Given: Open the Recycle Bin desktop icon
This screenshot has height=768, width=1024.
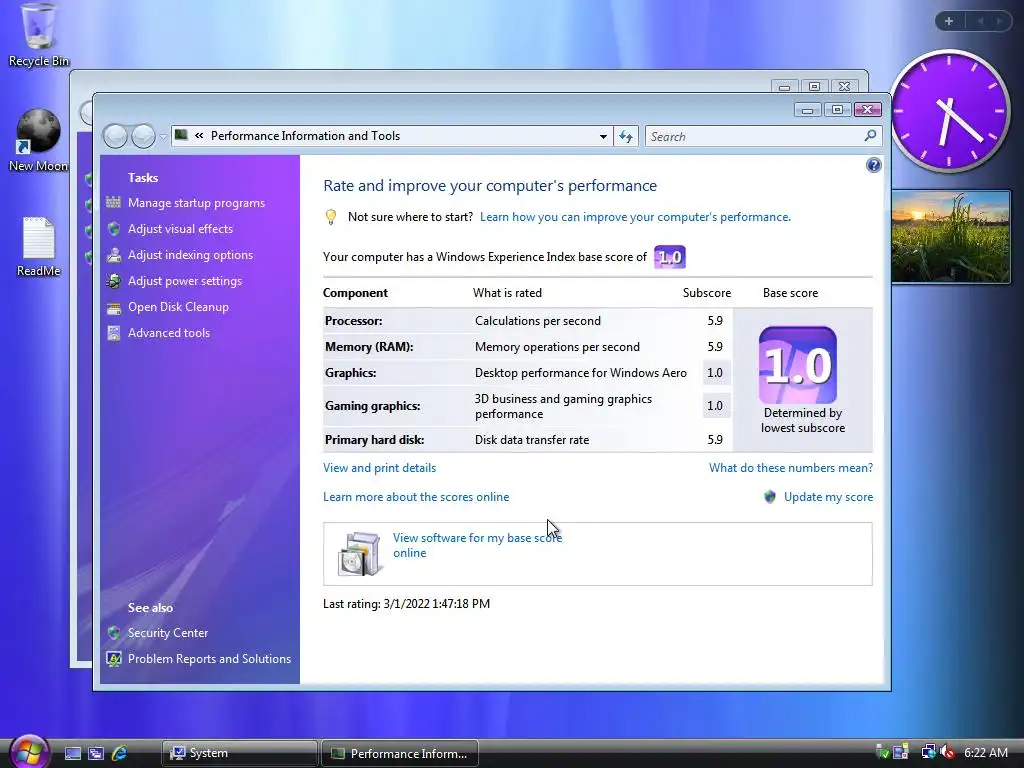Looking at the screenshot, I should [39, 35].
